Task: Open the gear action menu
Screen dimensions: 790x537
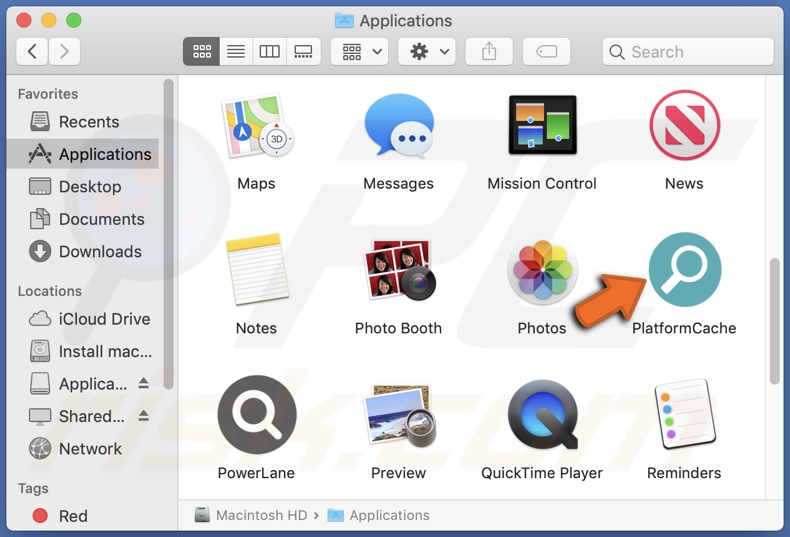Action: (427, 51)
